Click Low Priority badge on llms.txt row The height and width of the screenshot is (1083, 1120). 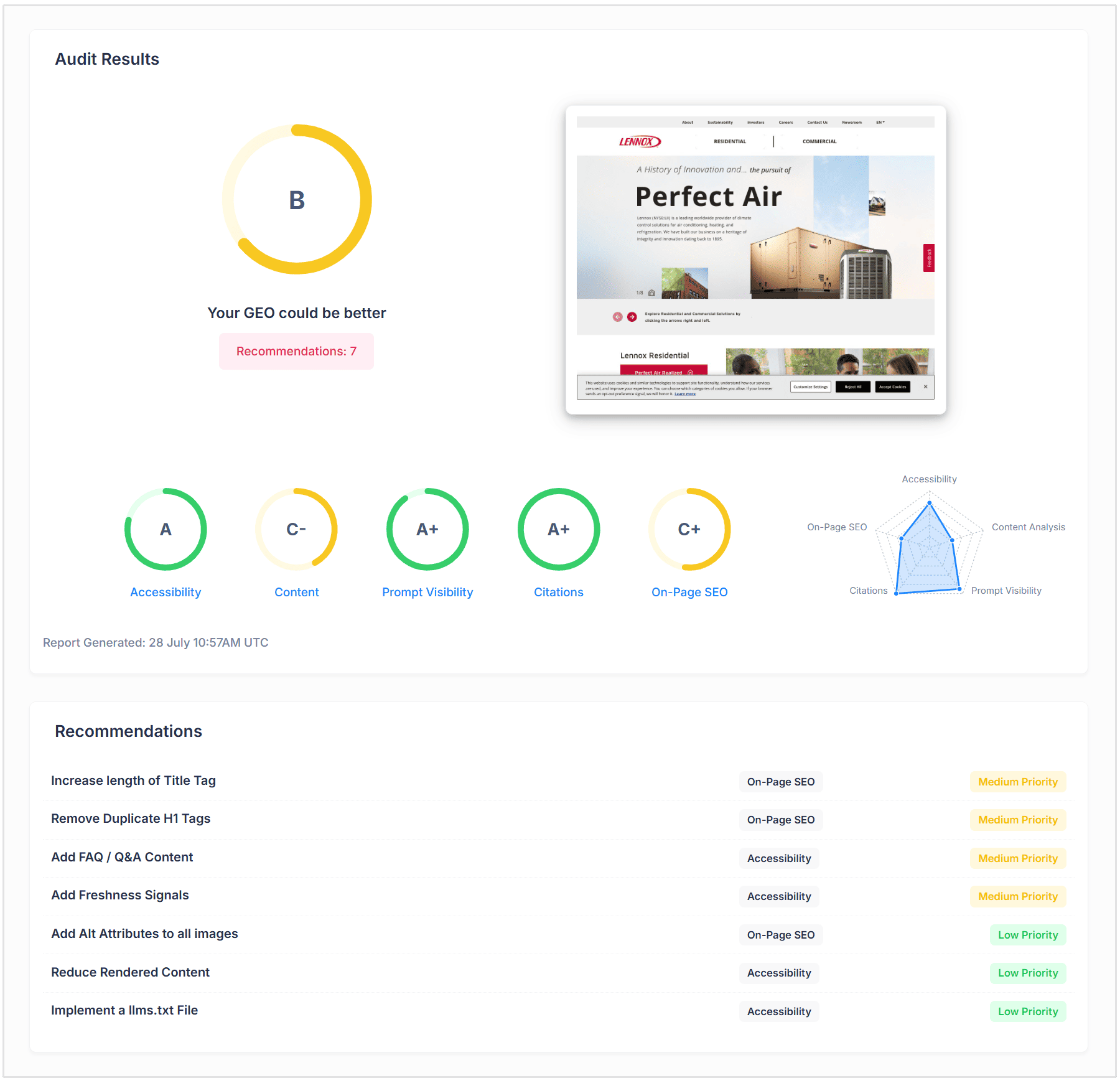click(1028, 1011)
